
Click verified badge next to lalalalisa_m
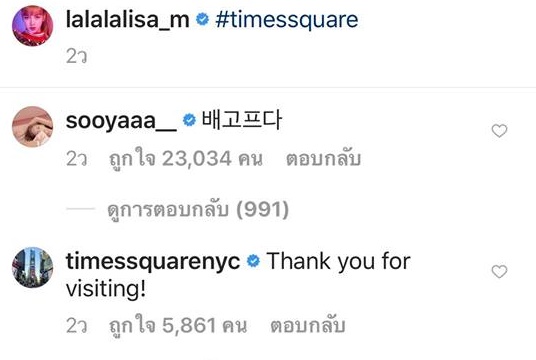point(202,19)
